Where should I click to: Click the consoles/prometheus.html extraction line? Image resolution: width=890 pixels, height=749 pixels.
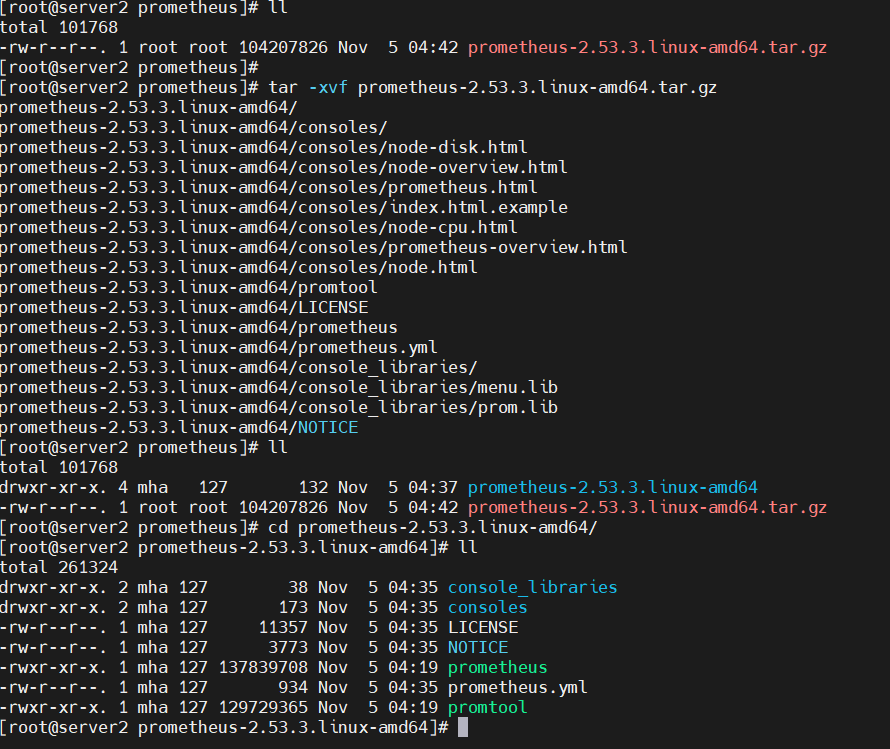pyautogui.click(x=268, y=187)
